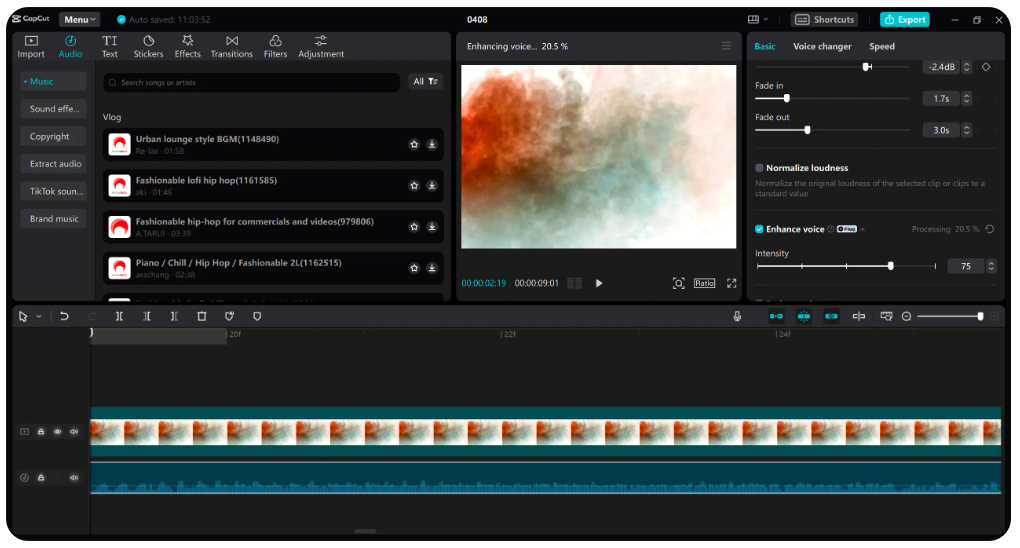Play the preview video
1020x548 pixels.
pyautogui.click(x=599, y=283)
